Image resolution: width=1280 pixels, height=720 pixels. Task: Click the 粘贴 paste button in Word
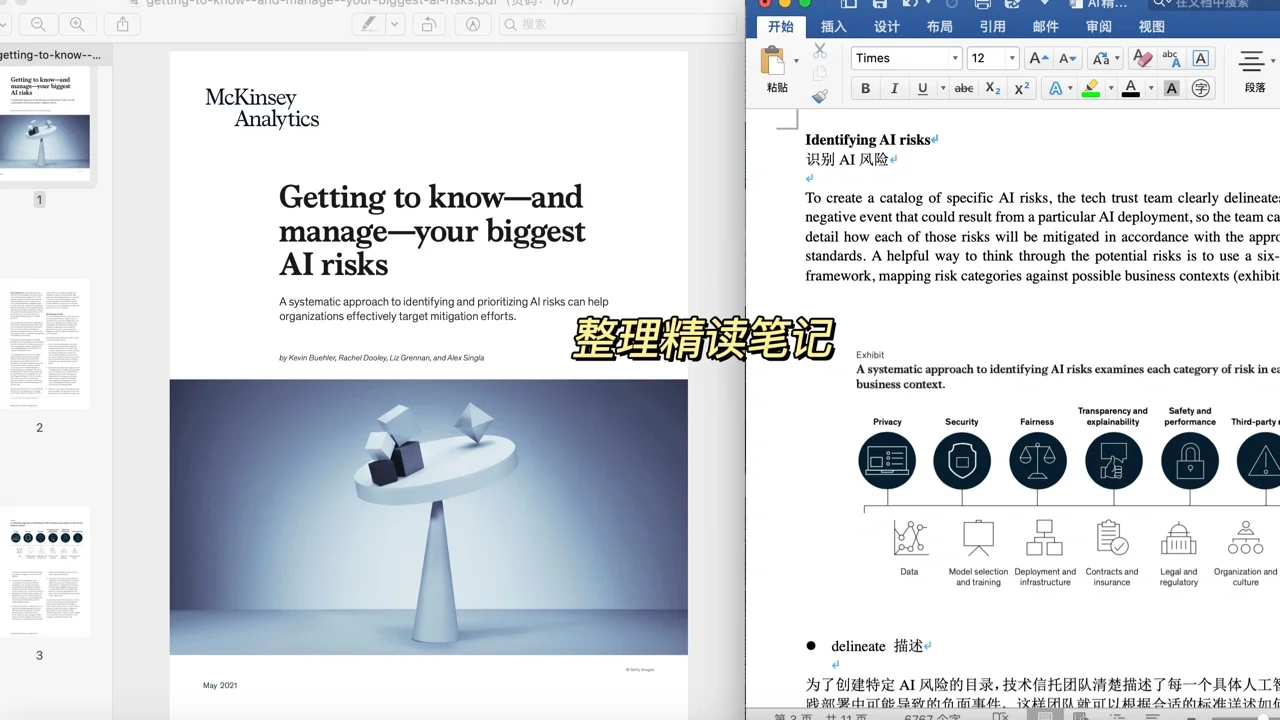pyautogui.click(x=776, y=70)
